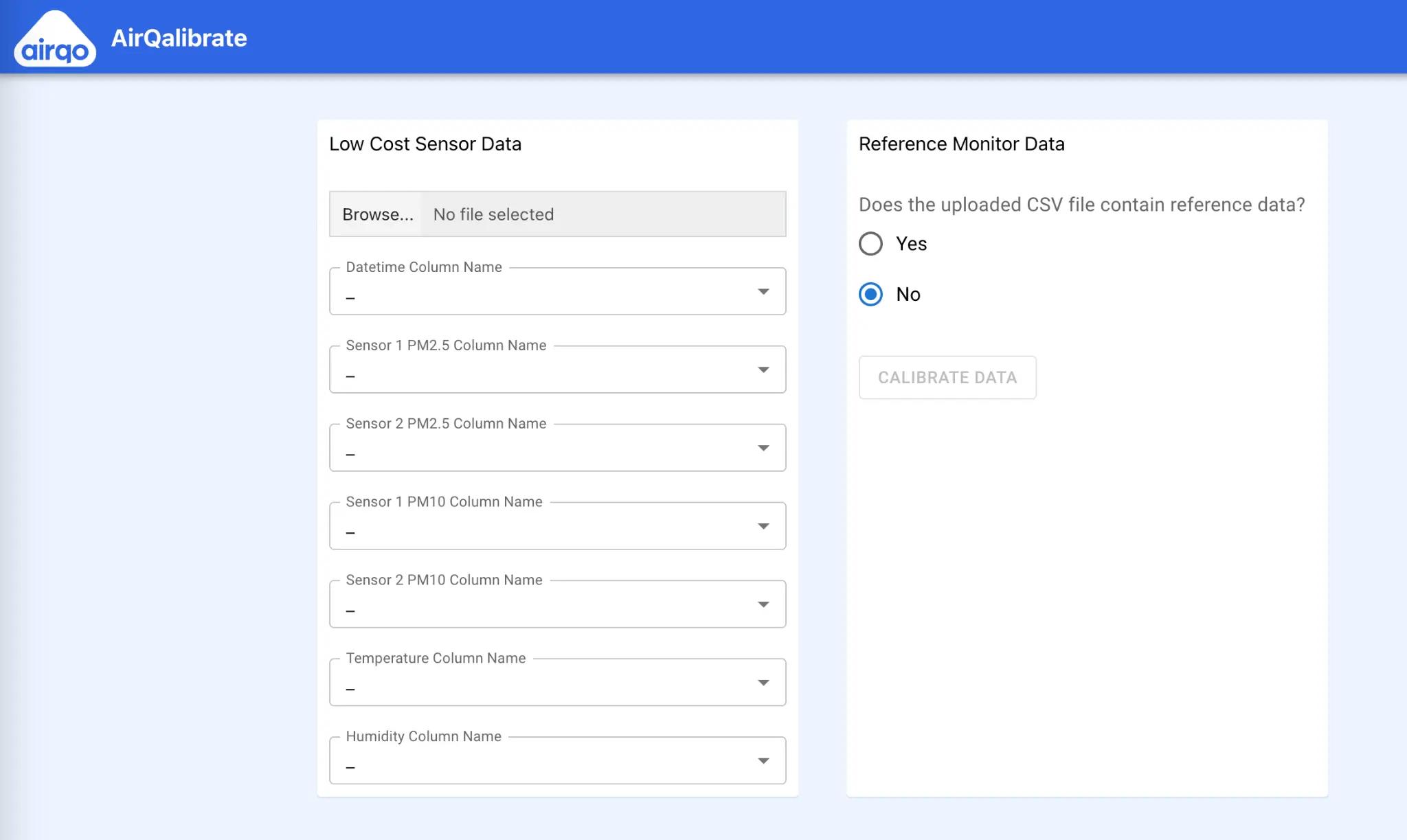Expand the Datetime dropdown arrow chevron

764,292
